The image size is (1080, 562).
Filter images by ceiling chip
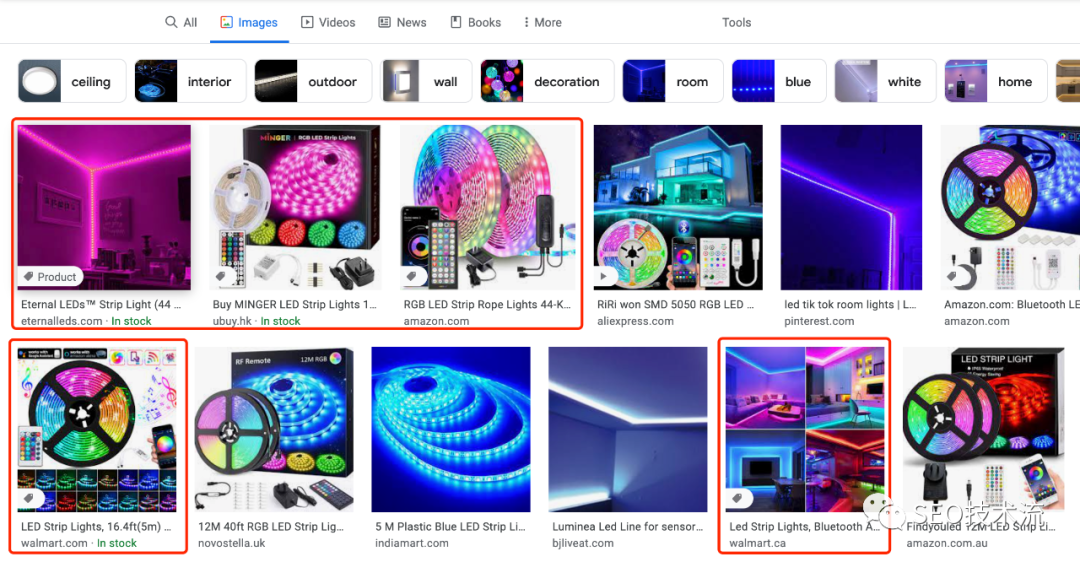(72, 82)
